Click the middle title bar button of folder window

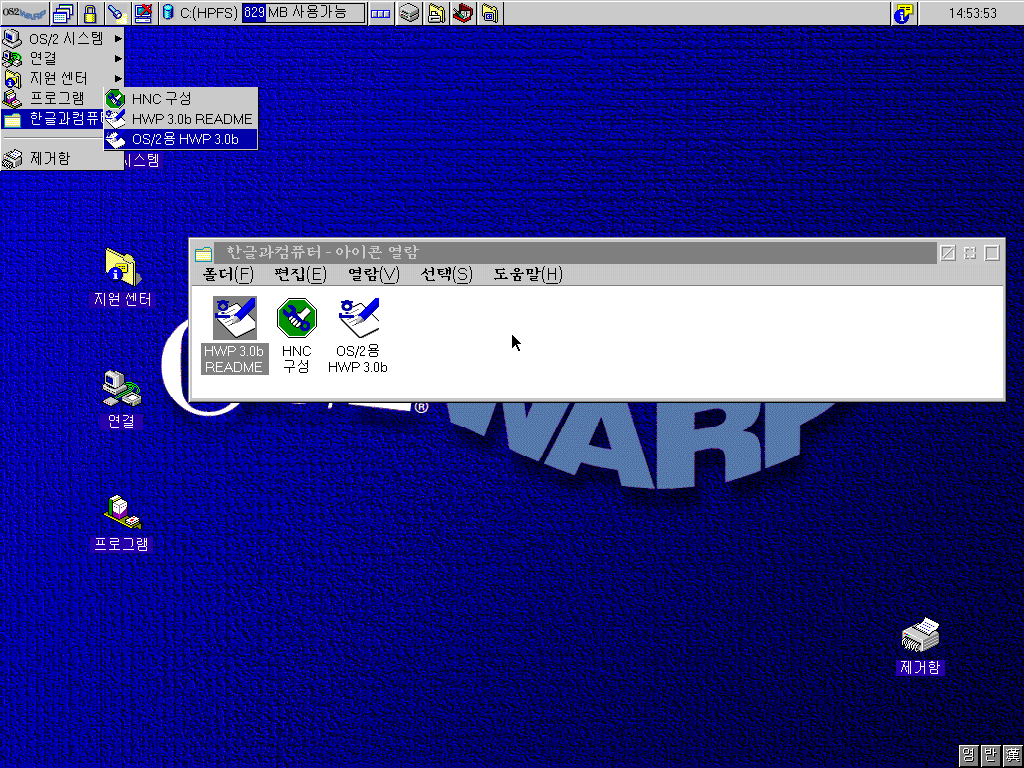coord(970,253)
